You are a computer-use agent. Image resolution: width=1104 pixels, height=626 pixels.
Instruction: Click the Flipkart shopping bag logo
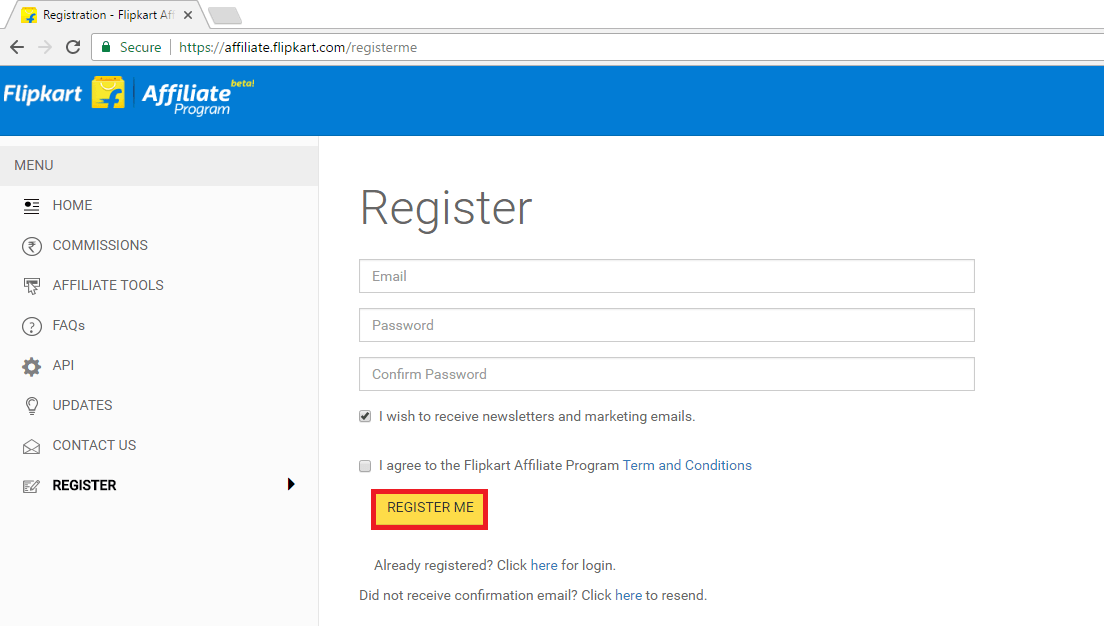(108, 93)
